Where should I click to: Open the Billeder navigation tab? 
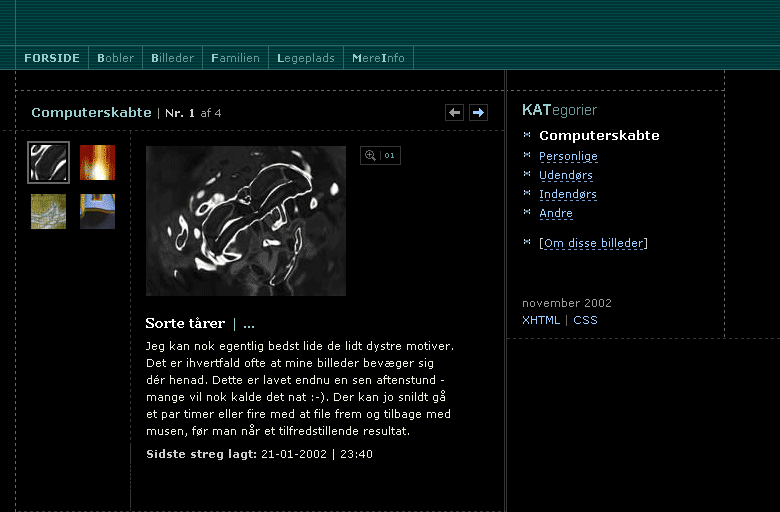click(x=172, y=58)
